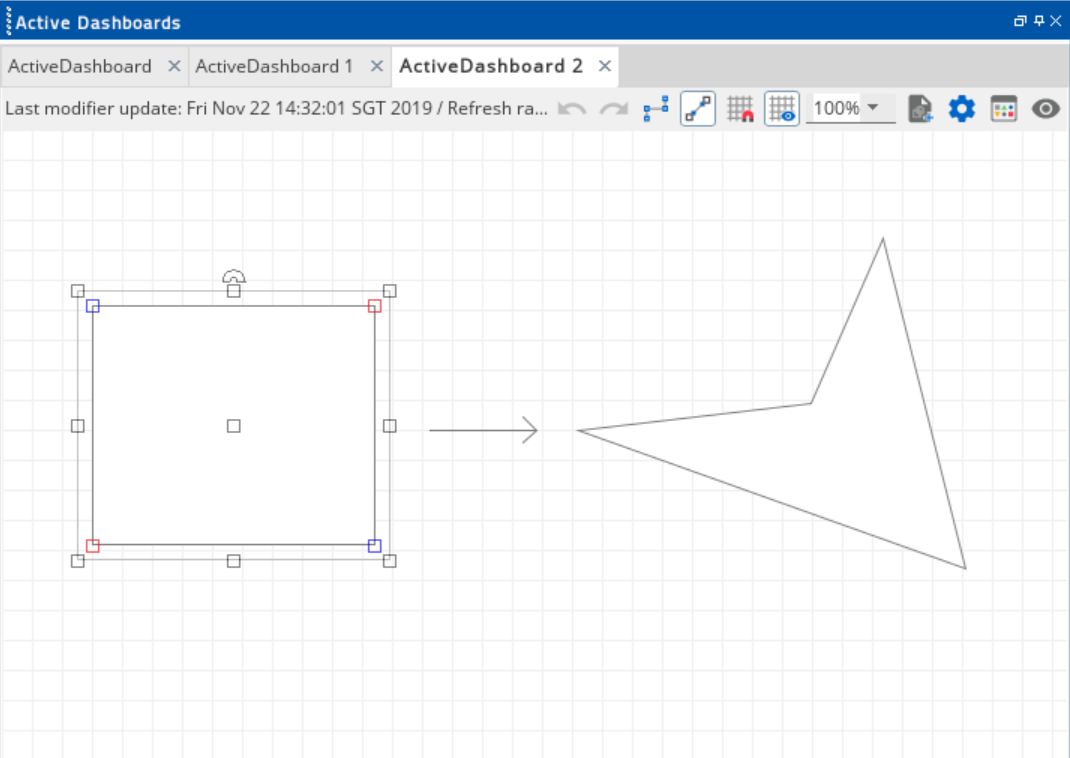Click the add document page icon
1070x758 pixels.
coord(920,109)
